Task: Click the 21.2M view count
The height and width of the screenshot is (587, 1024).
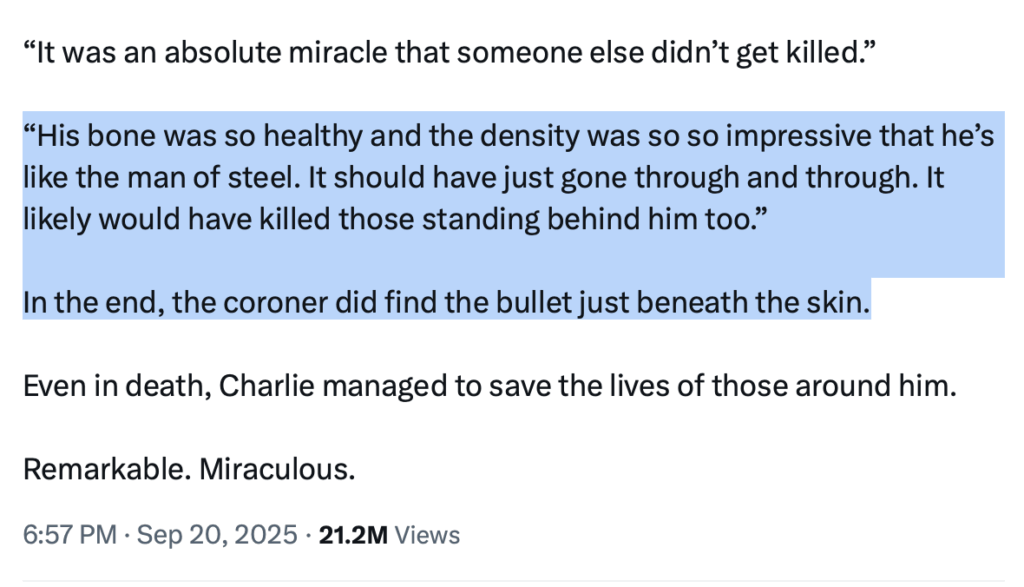Action: pyautogui.click(x=353, y=535)
